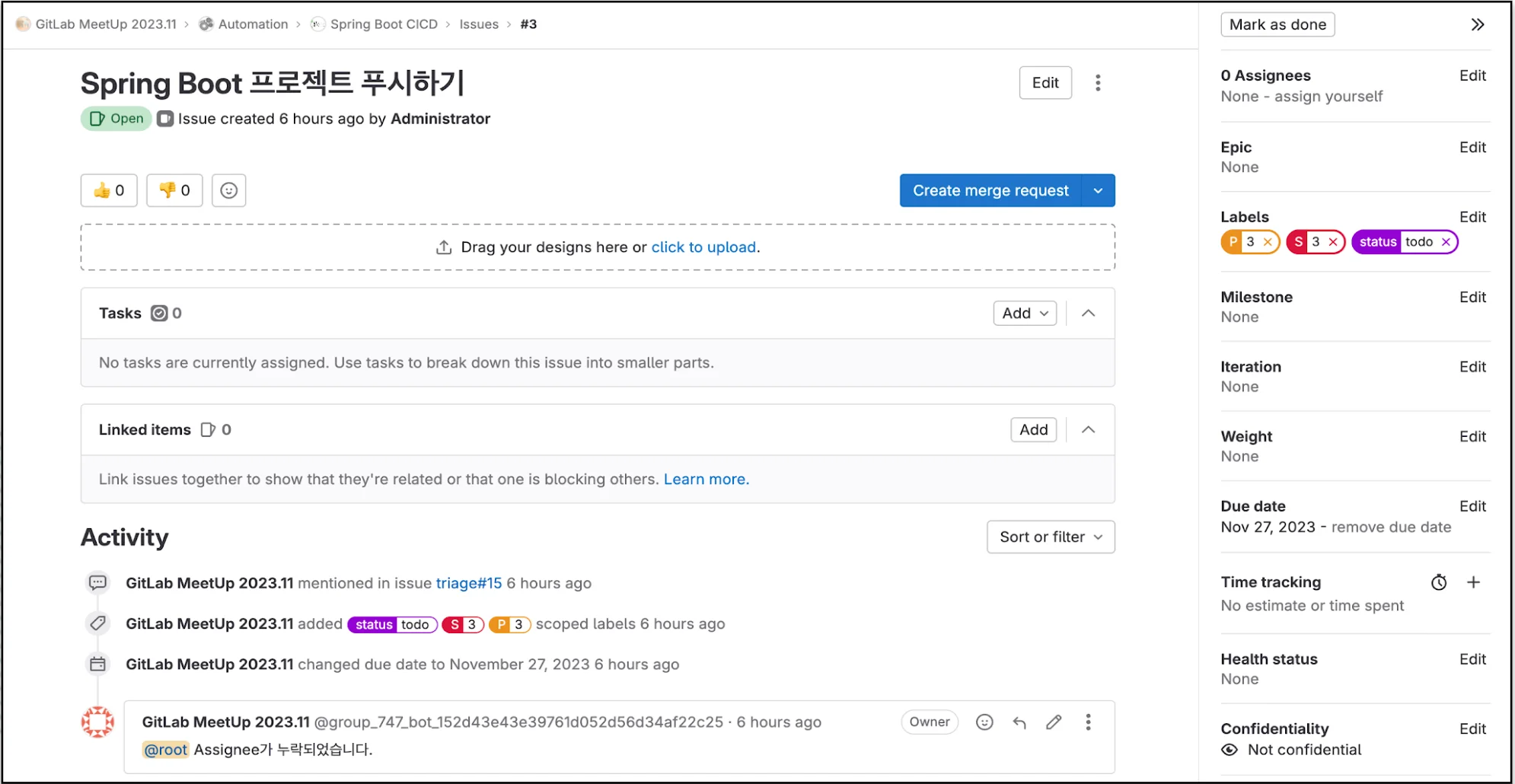This screenshot has width=1515, height=784.
Task: Click the Mark as done button
Action: coord(1277,24)
